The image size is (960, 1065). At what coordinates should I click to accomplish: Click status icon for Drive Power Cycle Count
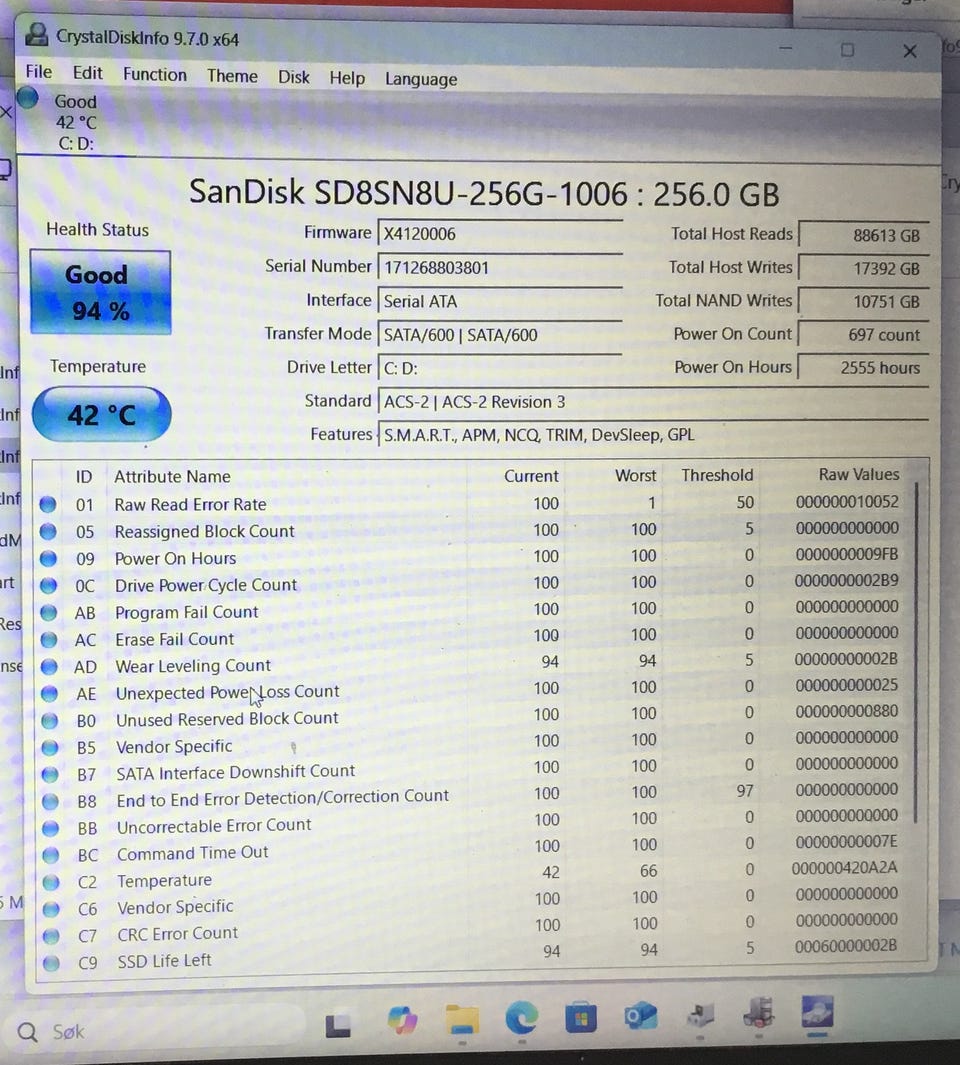(48, 585)
